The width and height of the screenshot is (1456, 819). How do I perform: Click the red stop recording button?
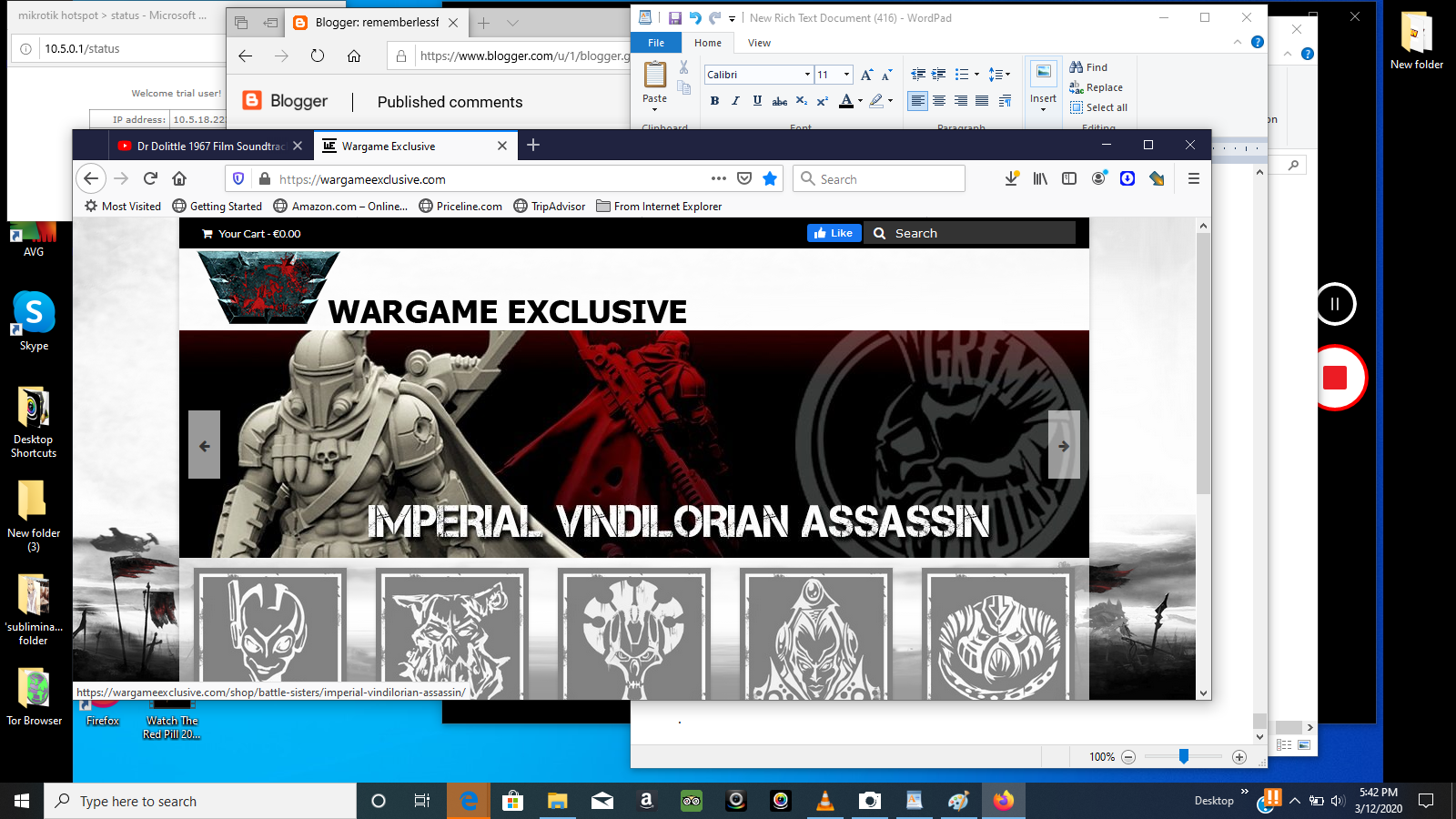pyautogui.click(x=1335, y=378)
